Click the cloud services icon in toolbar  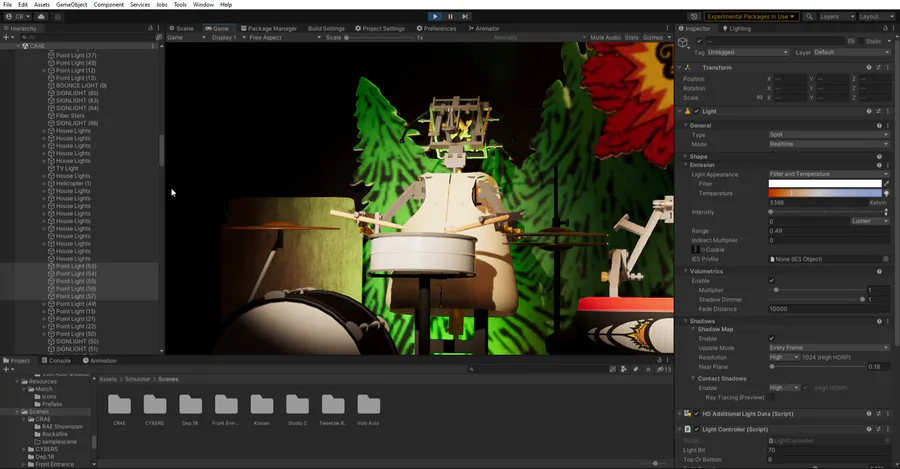coord(41,17)
